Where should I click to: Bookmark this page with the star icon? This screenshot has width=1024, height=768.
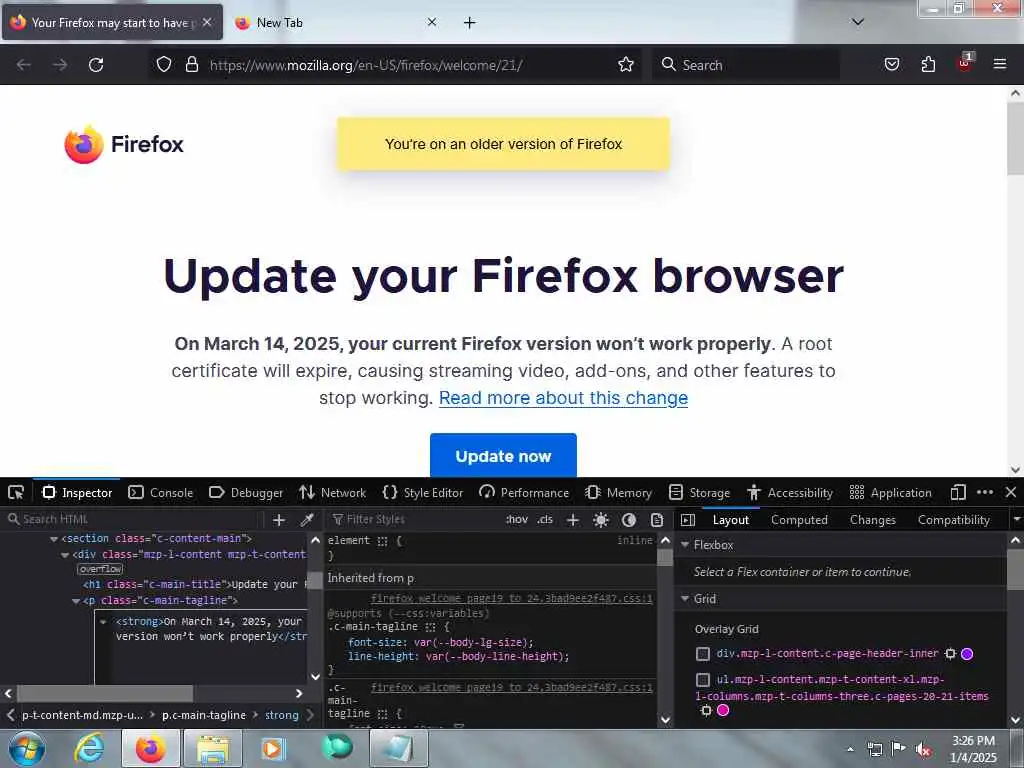coord(626,64)
